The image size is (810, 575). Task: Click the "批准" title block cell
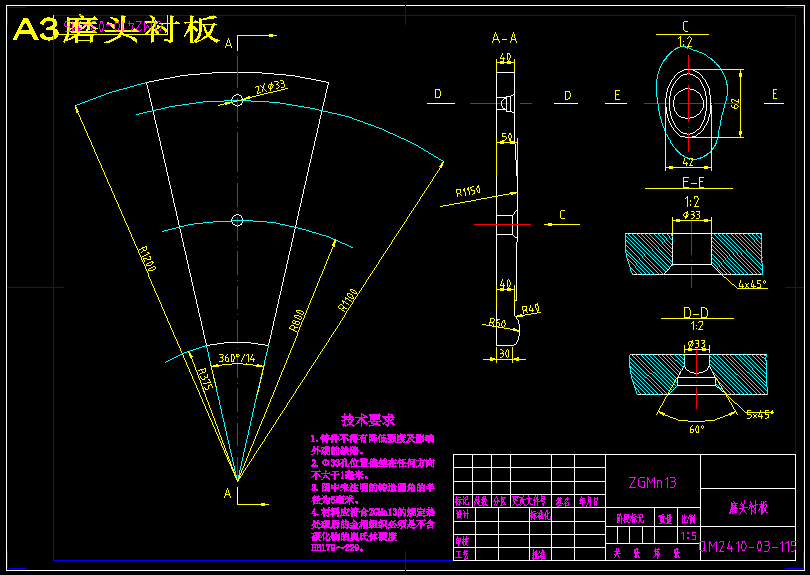[x=538, y=554]
